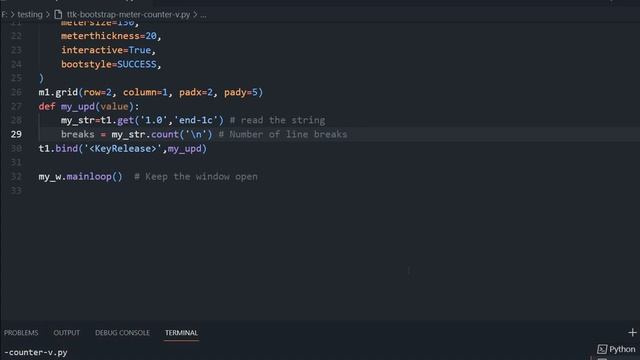Screen dimensions: 640x360
Task: Click "'<KeyRelease>'" string on line 30
Action: pyautogui.click(x=122, y=149)
